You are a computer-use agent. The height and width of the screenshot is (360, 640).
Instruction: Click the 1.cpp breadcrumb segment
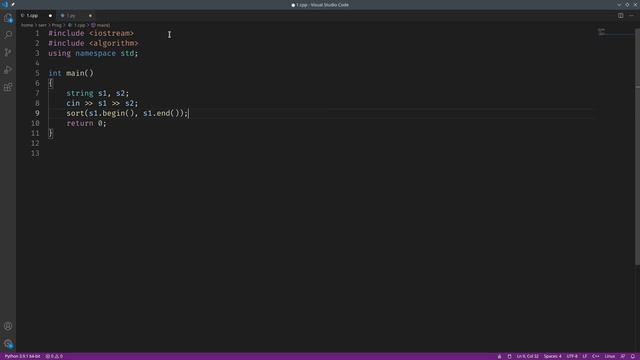77,25
